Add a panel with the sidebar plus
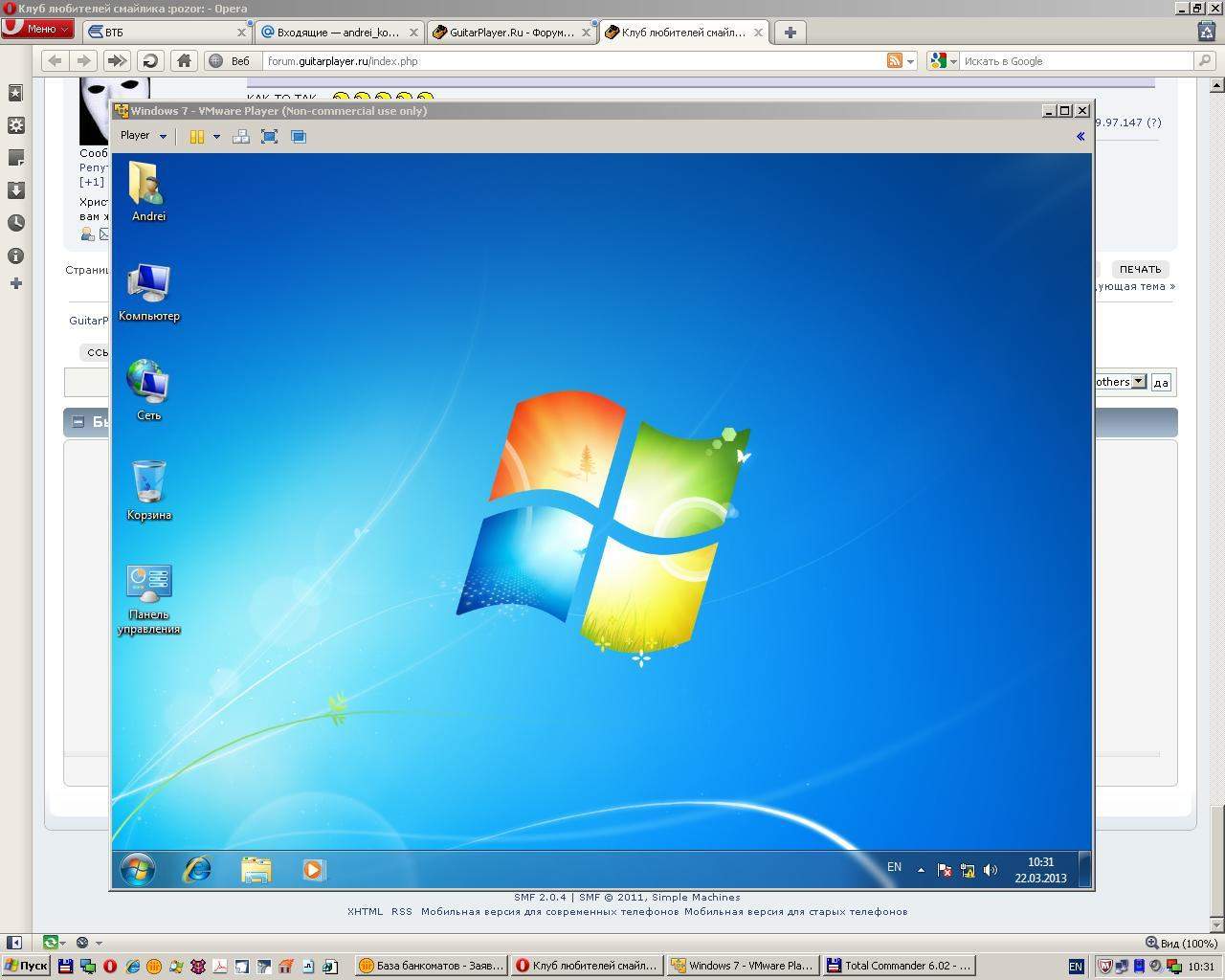Screen dimensions: 1225x980 tap(15, 283)
